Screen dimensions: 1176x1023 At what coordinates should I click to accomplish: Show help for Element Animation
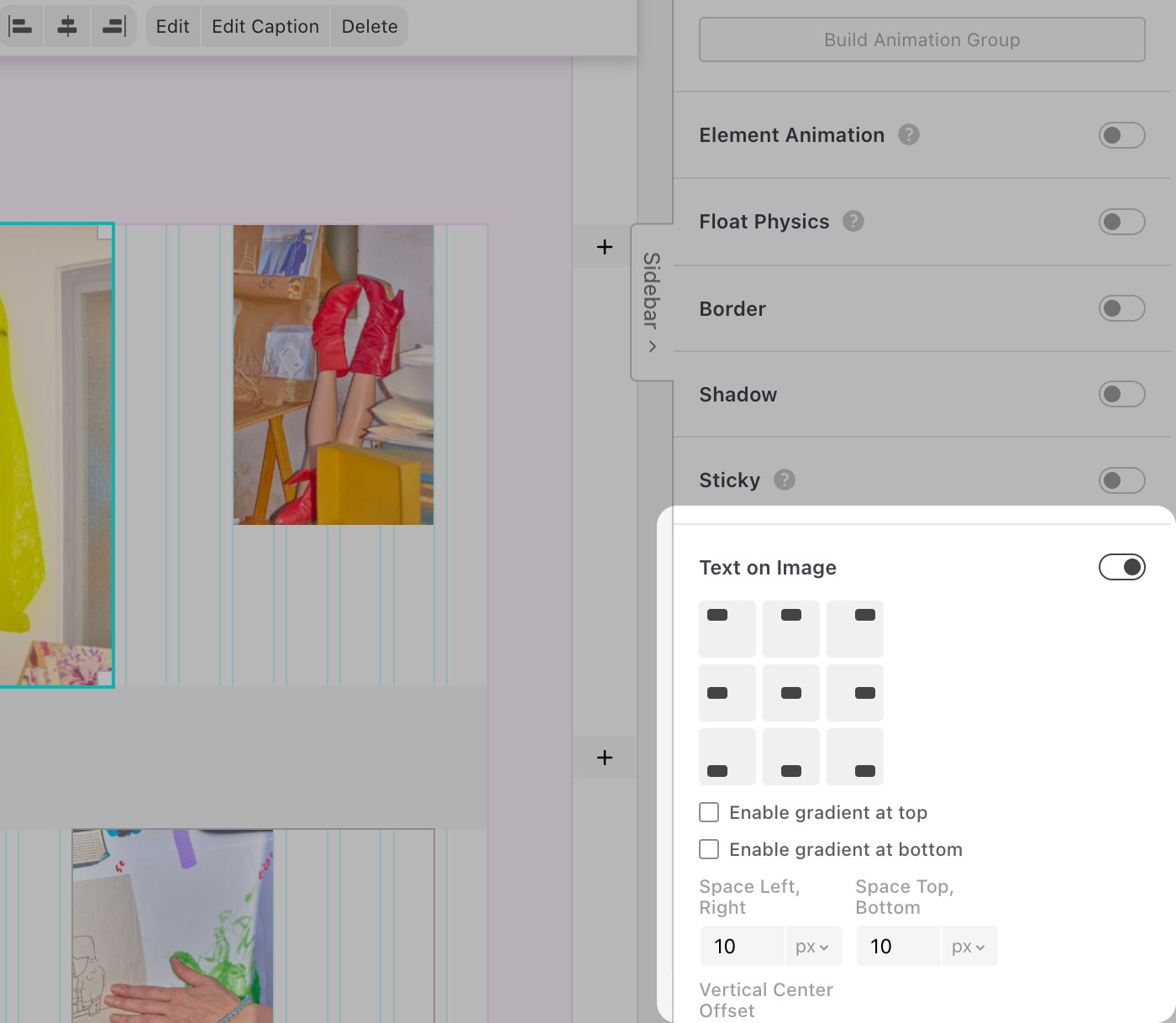(908, 134)
